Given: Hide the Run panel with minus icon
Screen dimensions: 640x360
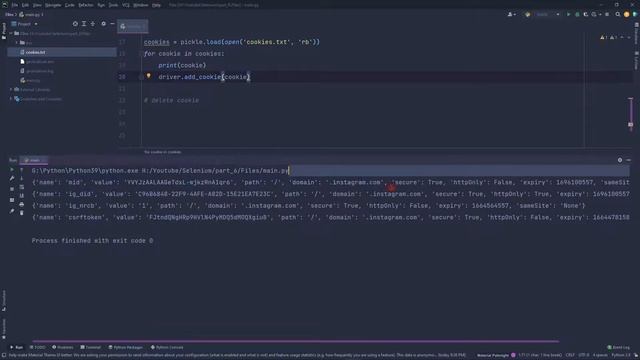Looking at the screenshot, I should pyautogui.click(x=629, y=160).
